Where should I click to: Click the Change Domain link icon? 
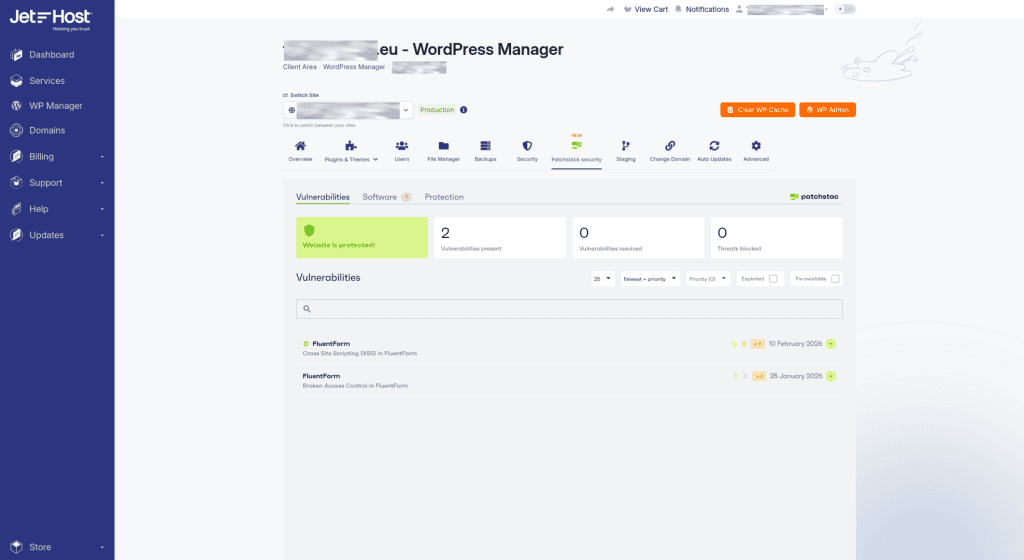pos(670,146)
